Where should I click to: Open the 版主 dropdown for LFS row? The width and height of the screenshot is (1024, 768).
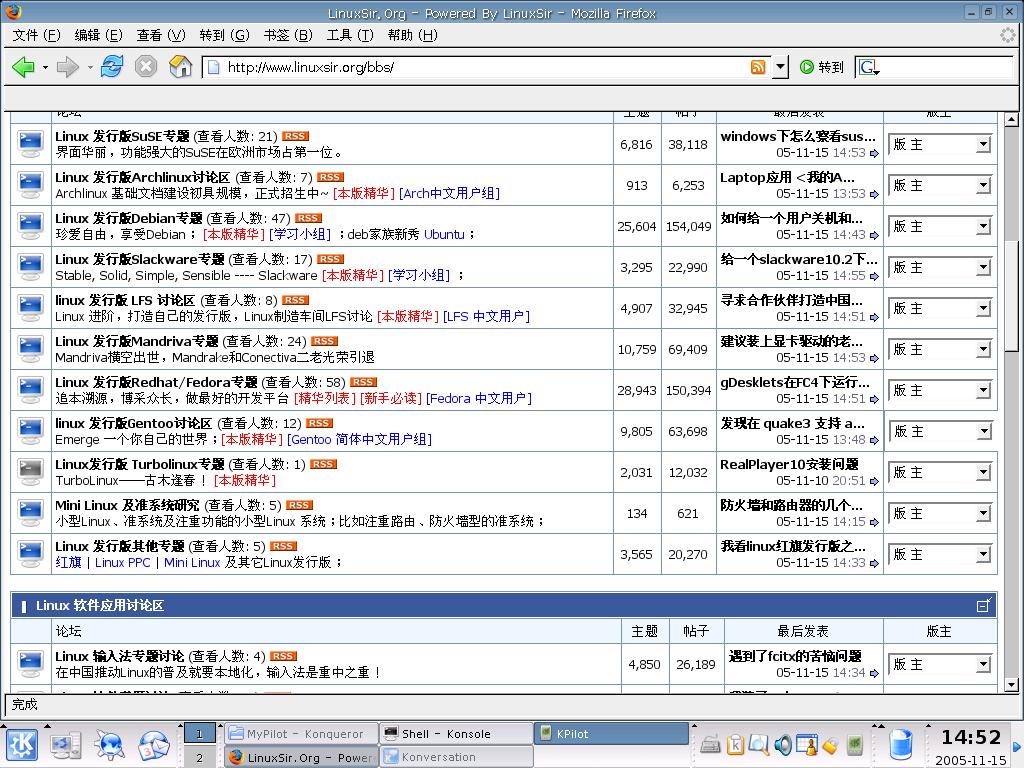click(940, 308)
